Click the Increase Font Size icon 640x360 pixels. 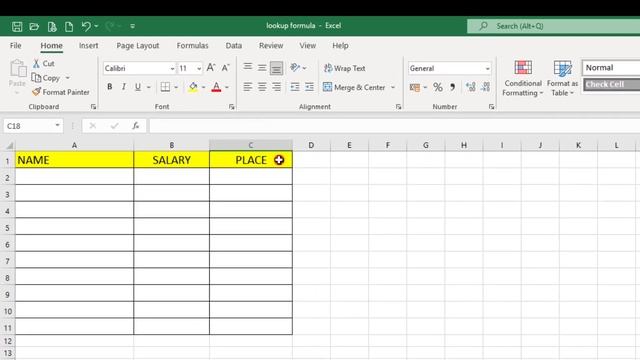tap(211, 68)
